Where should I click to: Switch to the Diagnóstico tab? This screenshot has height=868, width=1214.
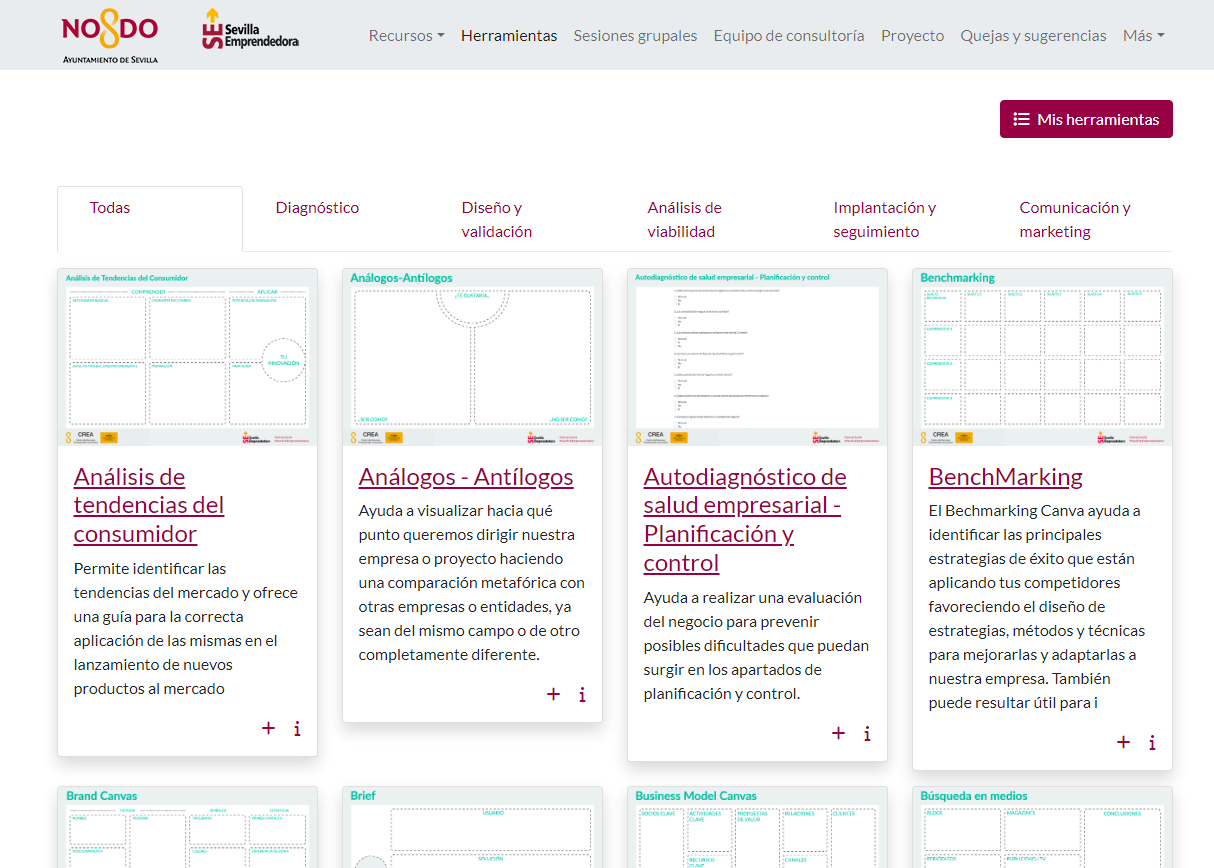point(317,208)
